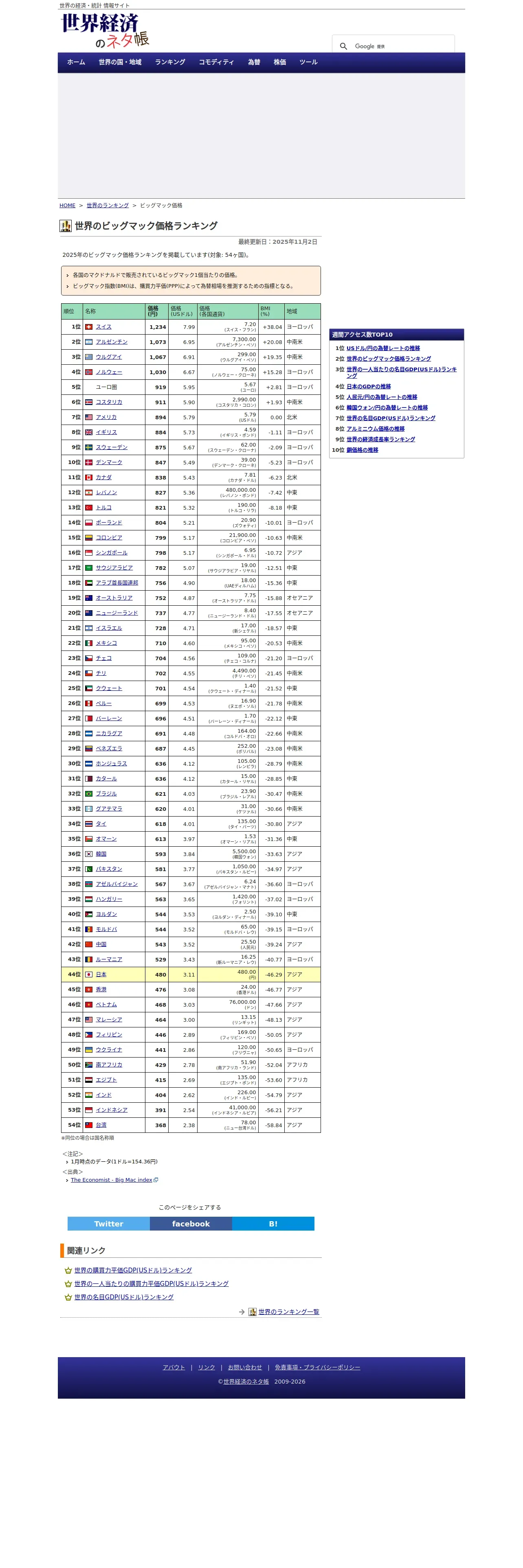Click the Saudi Arabia flag icon
Image resolution: width=523 pixels, height=1568 pixels.
point(89,568)
